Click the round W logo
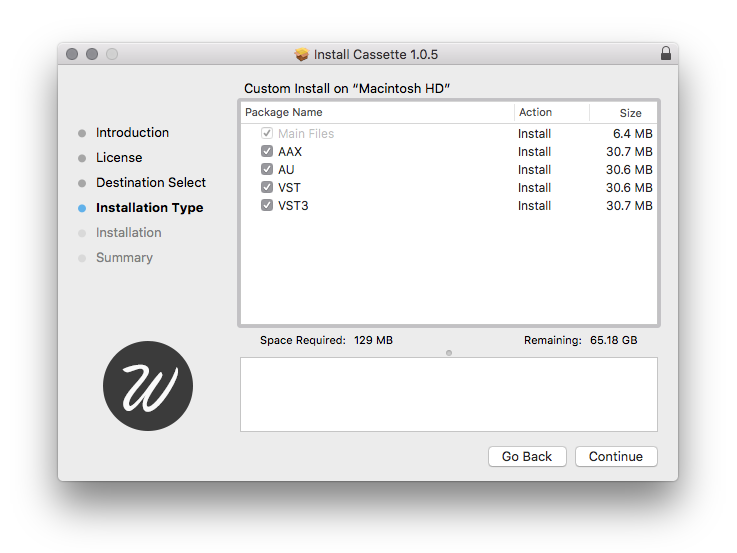This screenshot has height=553, width=737. click(148, 386)
